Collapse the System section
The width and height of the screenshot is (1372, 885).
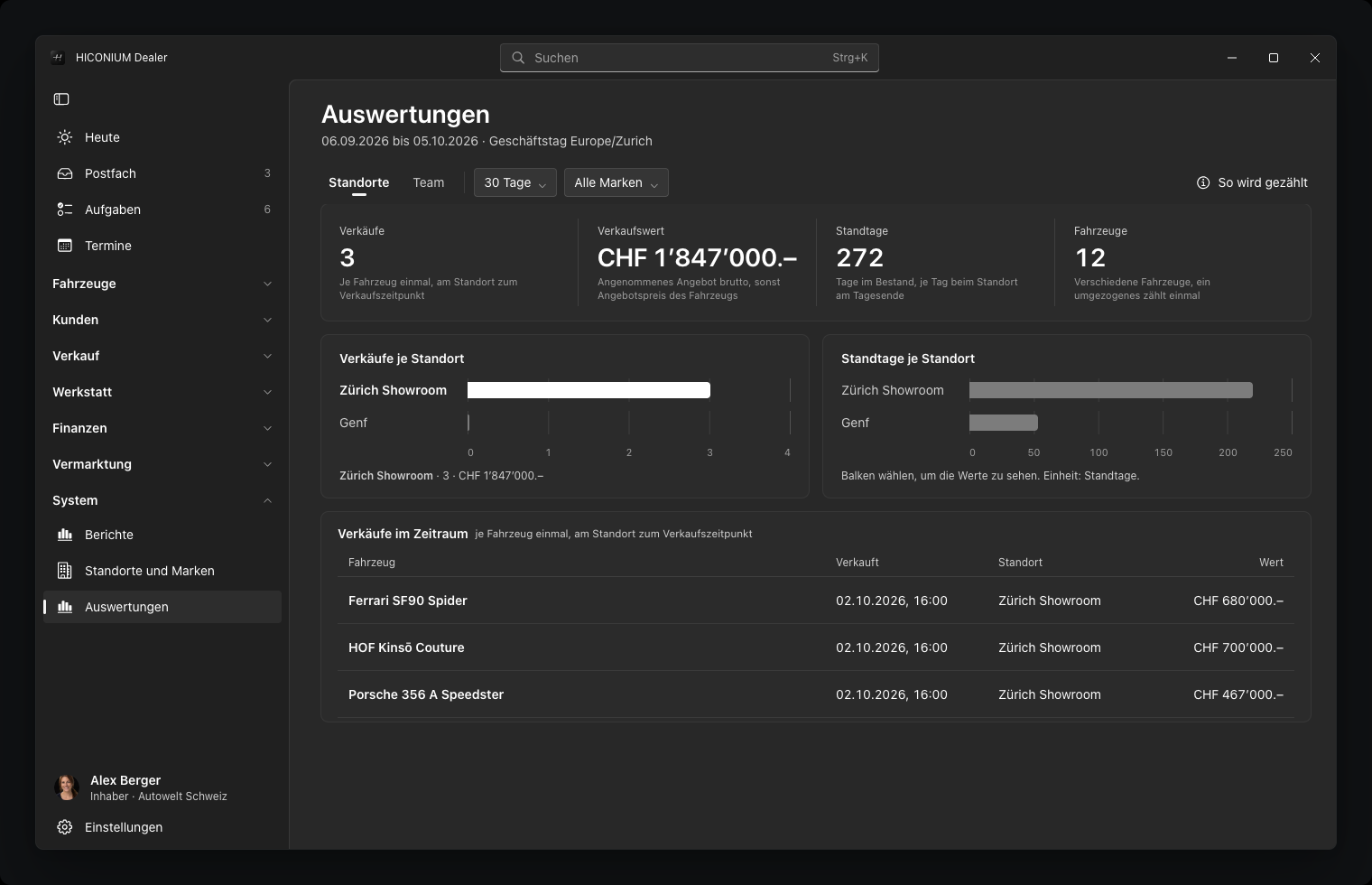click(162, 500)
